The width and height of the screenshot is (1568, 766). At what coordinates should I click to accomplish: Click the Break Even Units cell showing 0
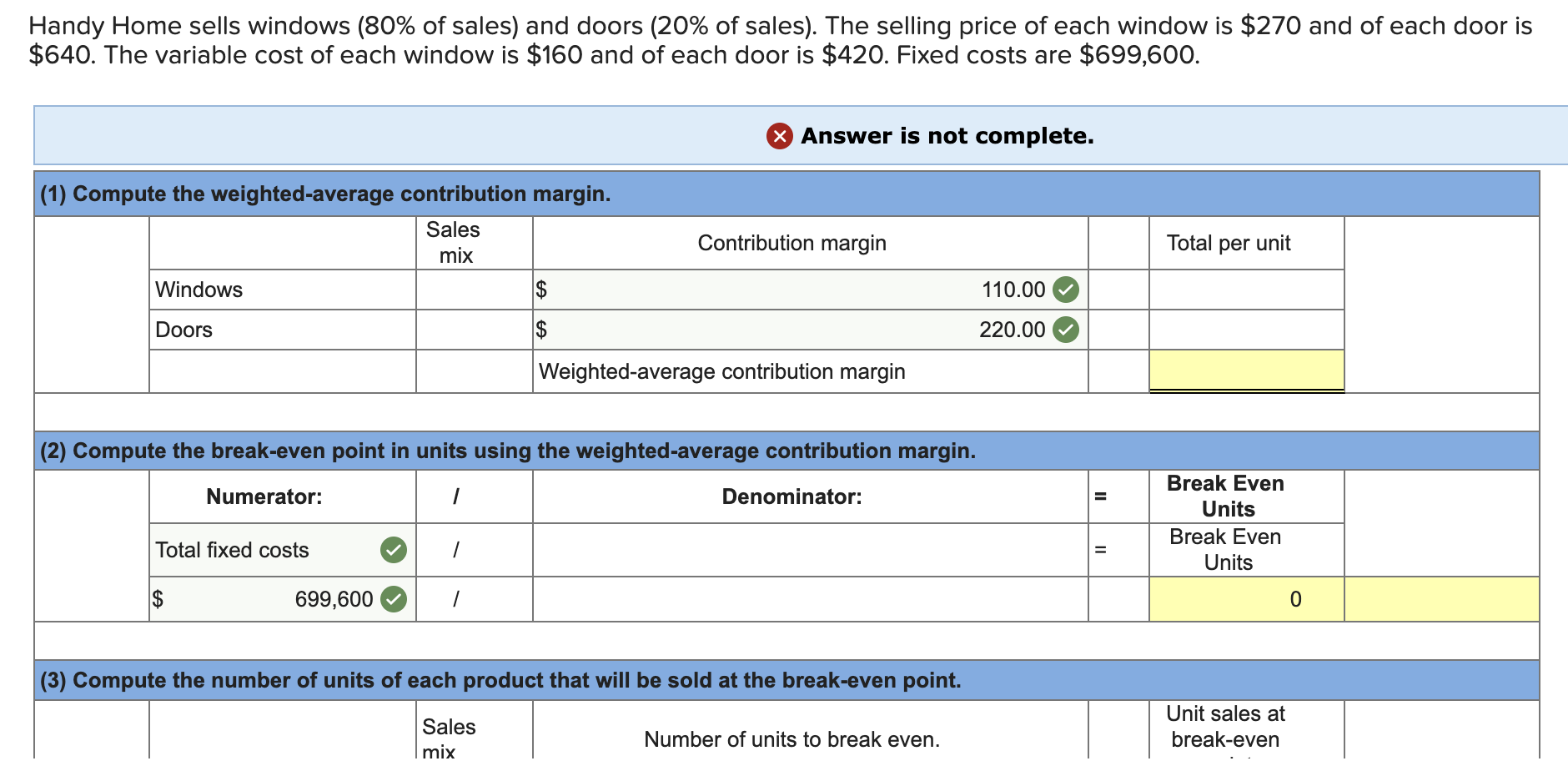1245,598
